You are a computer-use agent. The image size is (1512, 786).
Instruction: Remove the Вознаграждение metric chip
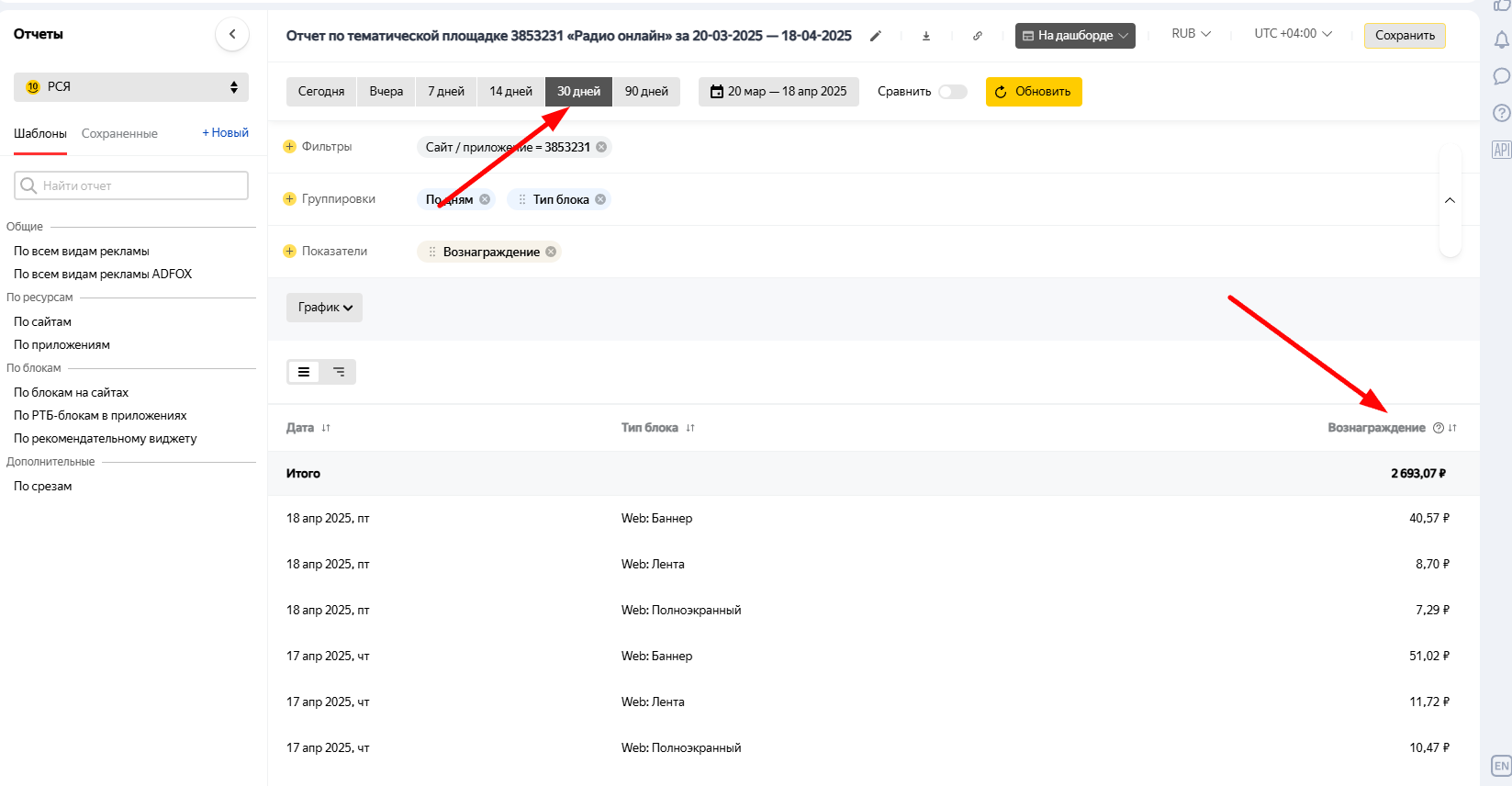click(x=551, y=252)
